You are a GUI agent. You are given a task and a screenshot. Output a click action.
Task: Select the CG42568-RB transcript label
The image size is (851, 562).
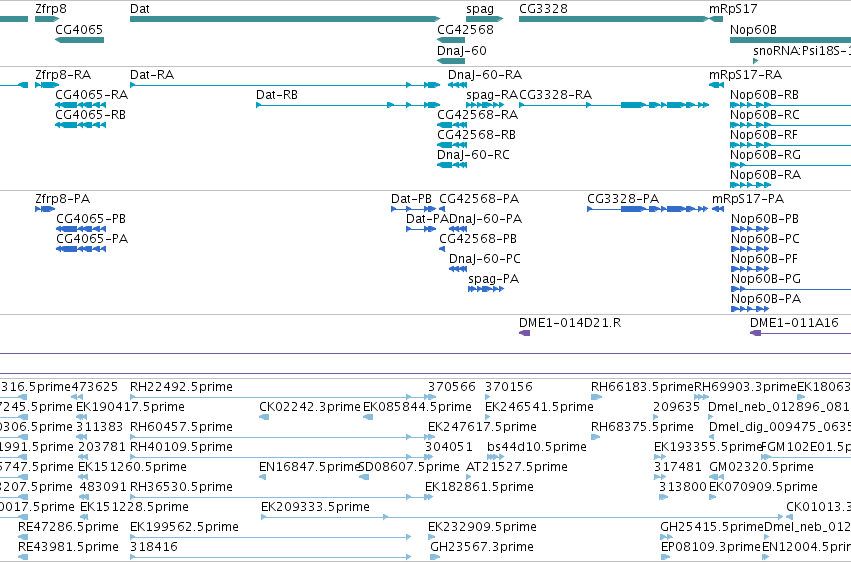(x=477, y=135)
